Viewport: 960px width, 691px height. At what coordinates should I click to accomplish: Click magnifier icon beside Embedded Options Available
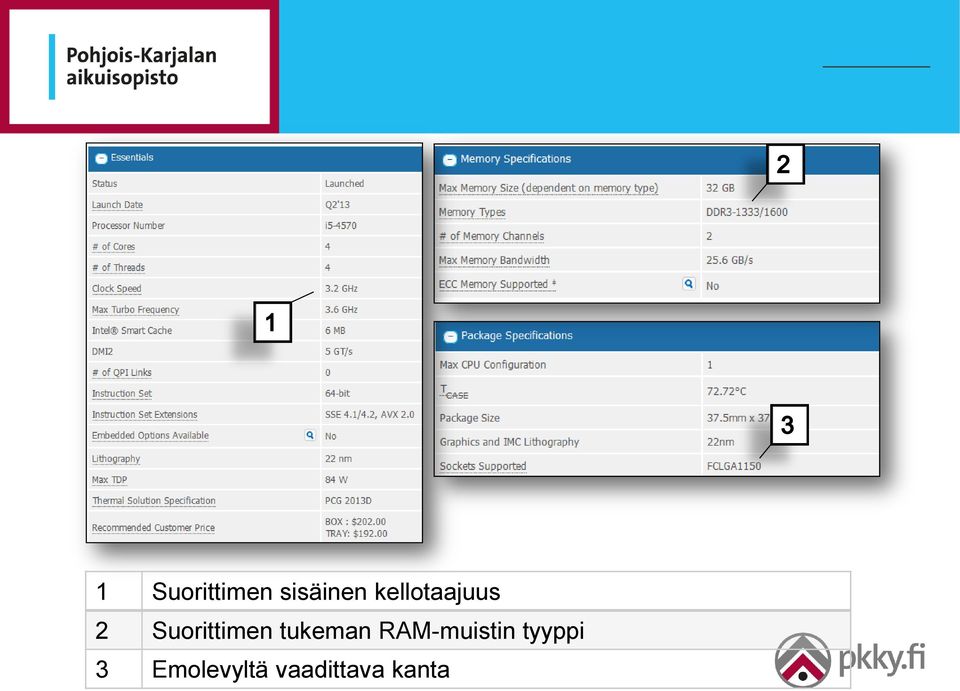click(x=310, y=435)
